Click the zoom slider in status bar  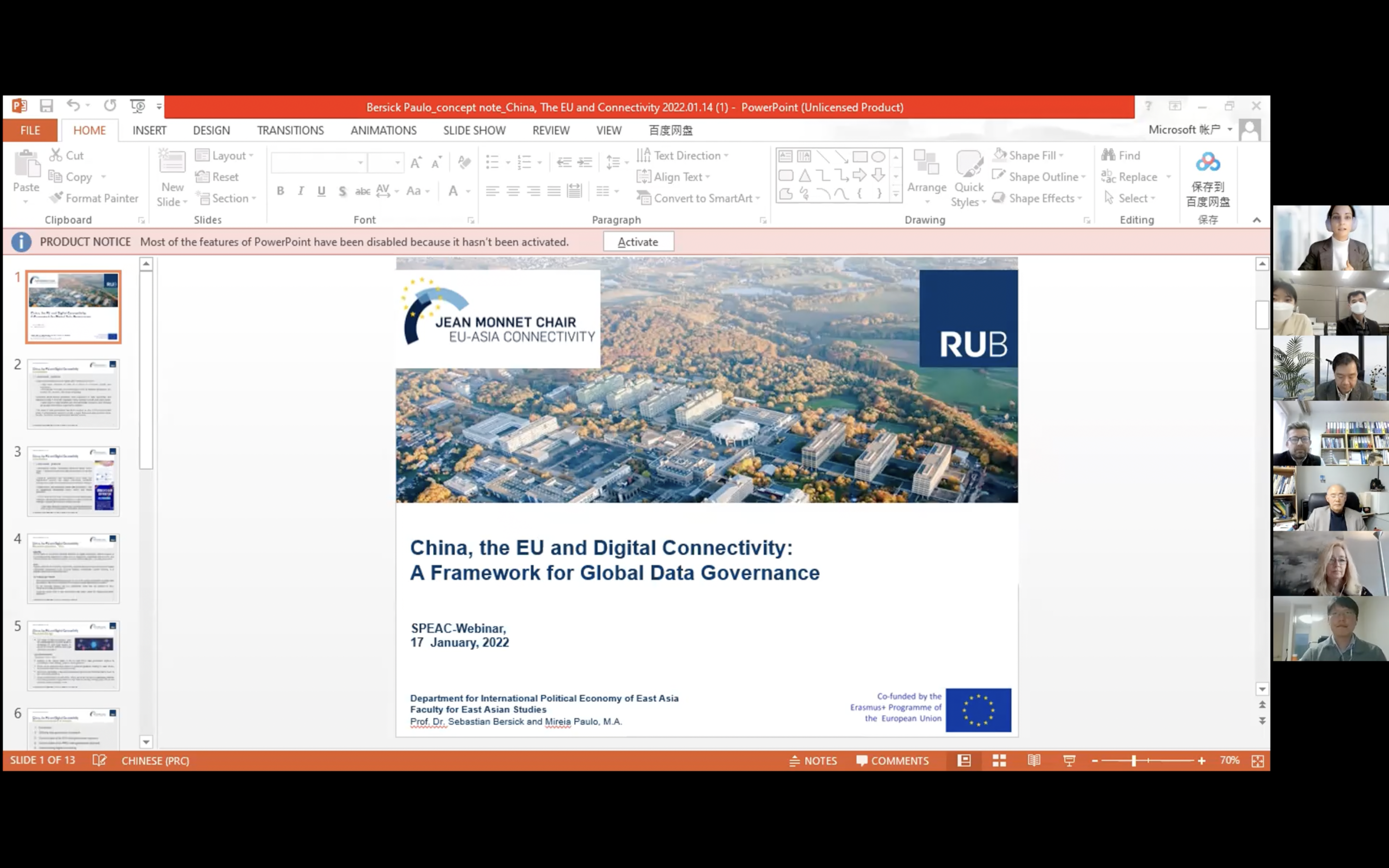(x=1133, y=760)
